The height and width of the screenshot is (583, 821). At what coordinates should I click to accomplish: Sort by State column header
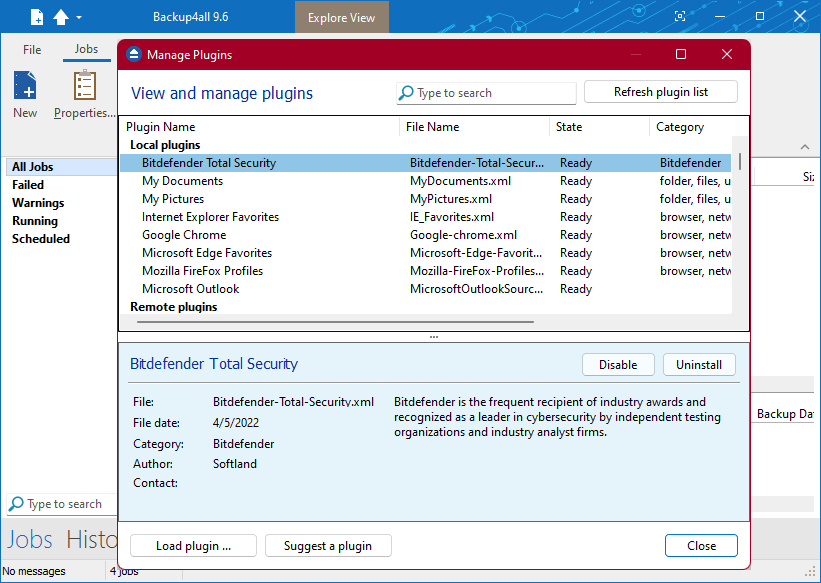[599, 127]
